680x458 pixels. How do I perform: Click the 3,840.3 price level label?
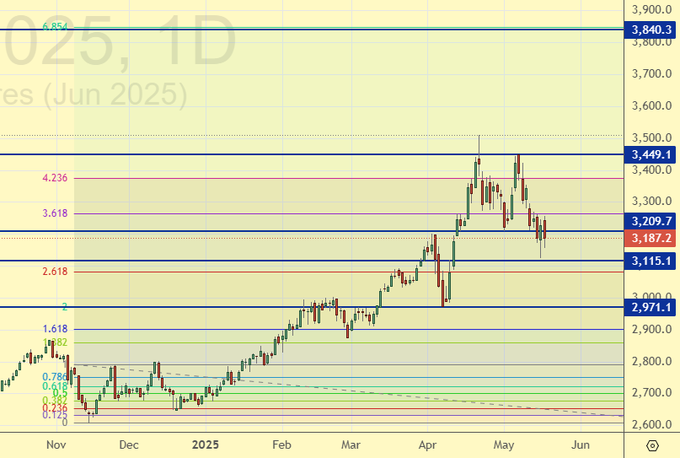click(x=652, y=30)
